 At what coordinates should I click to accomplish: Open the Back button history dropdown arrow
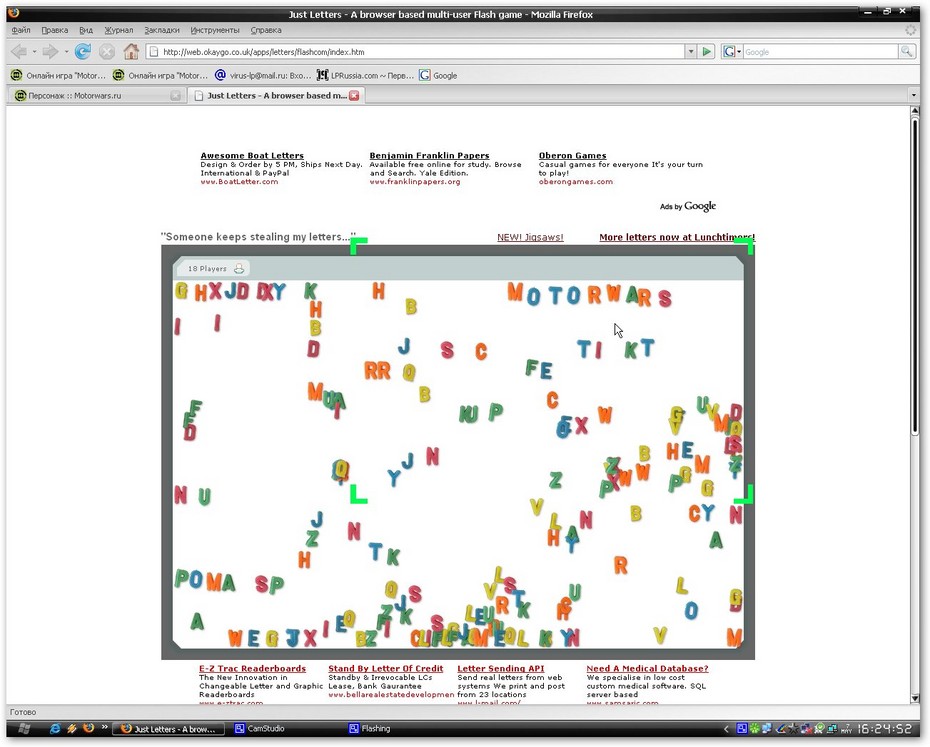pos(34,52)
